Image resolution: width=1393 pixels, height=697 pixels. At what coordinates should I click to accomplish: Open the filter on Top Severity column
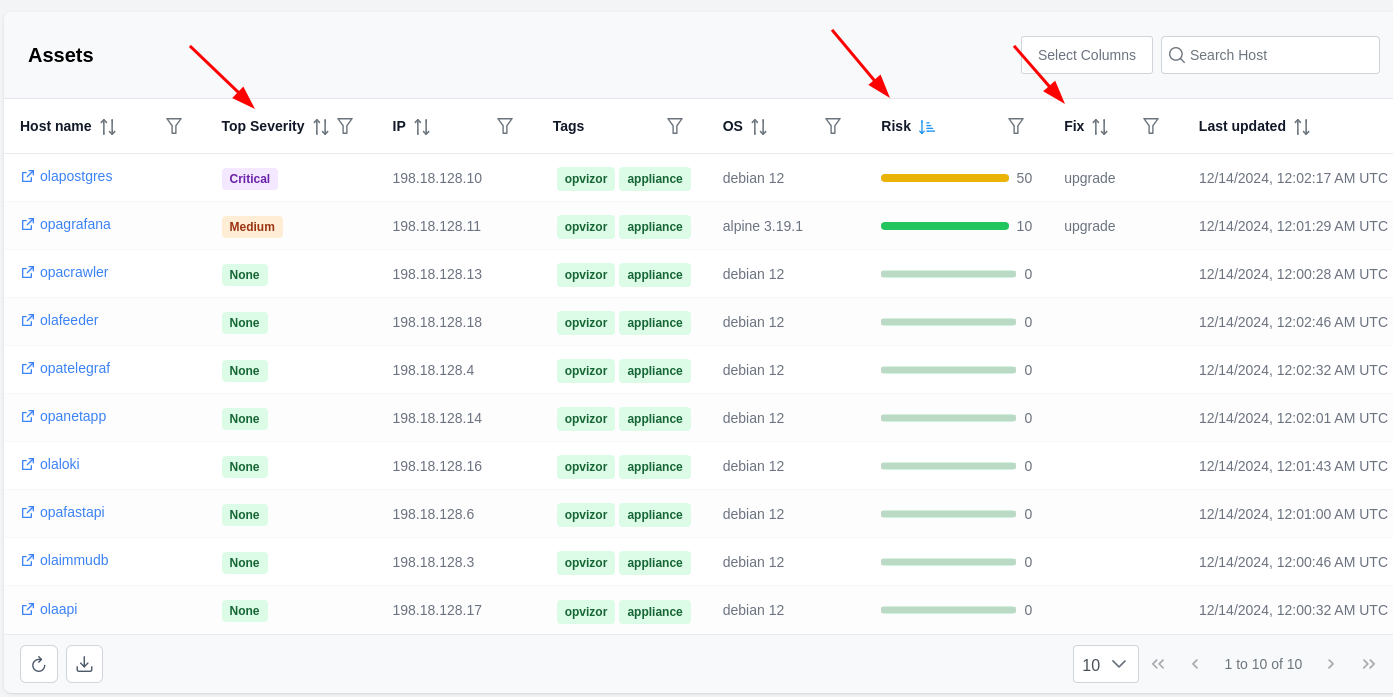(344, 126)
